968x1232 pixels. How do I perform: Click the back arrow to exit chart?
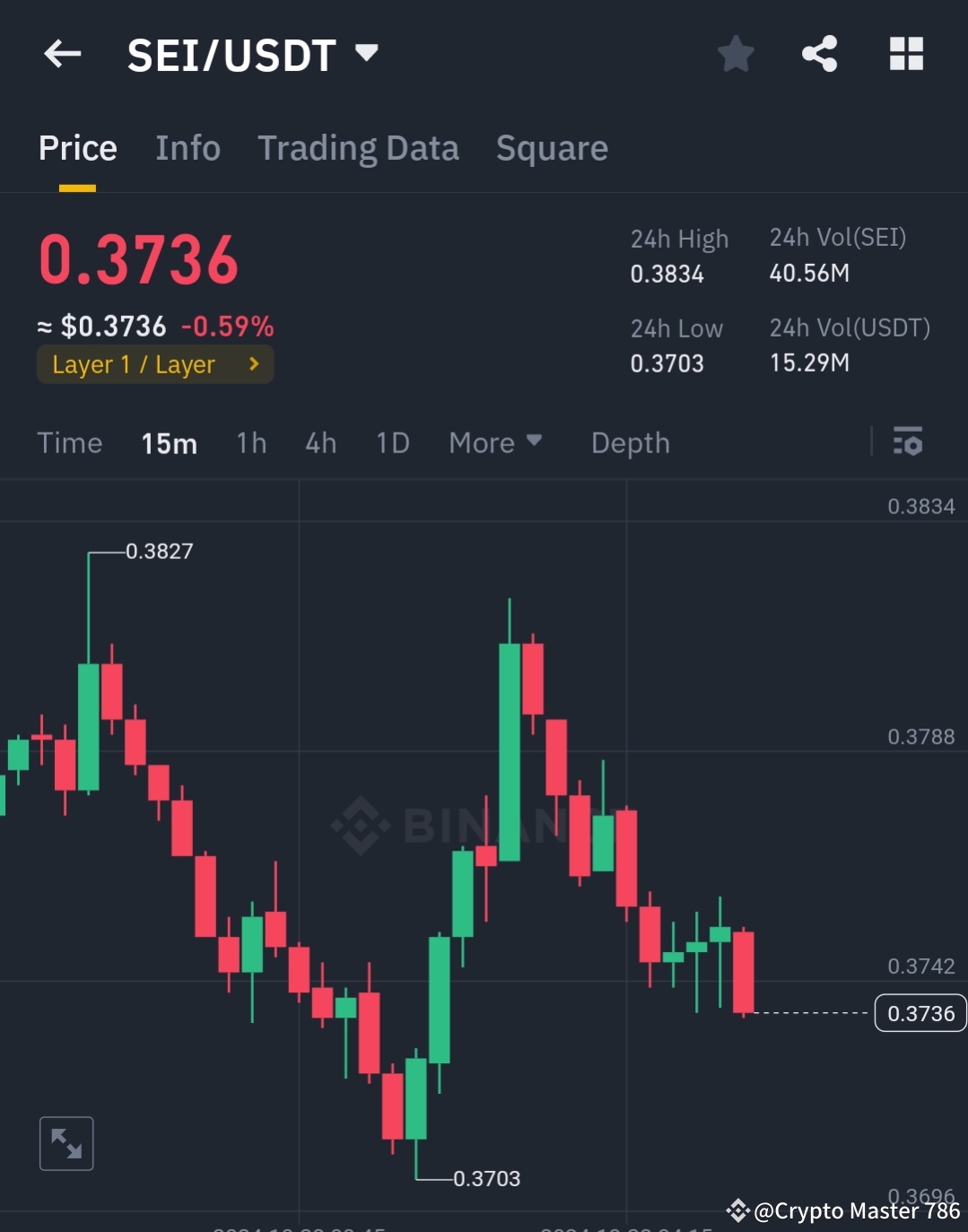(x=60, y=54)
